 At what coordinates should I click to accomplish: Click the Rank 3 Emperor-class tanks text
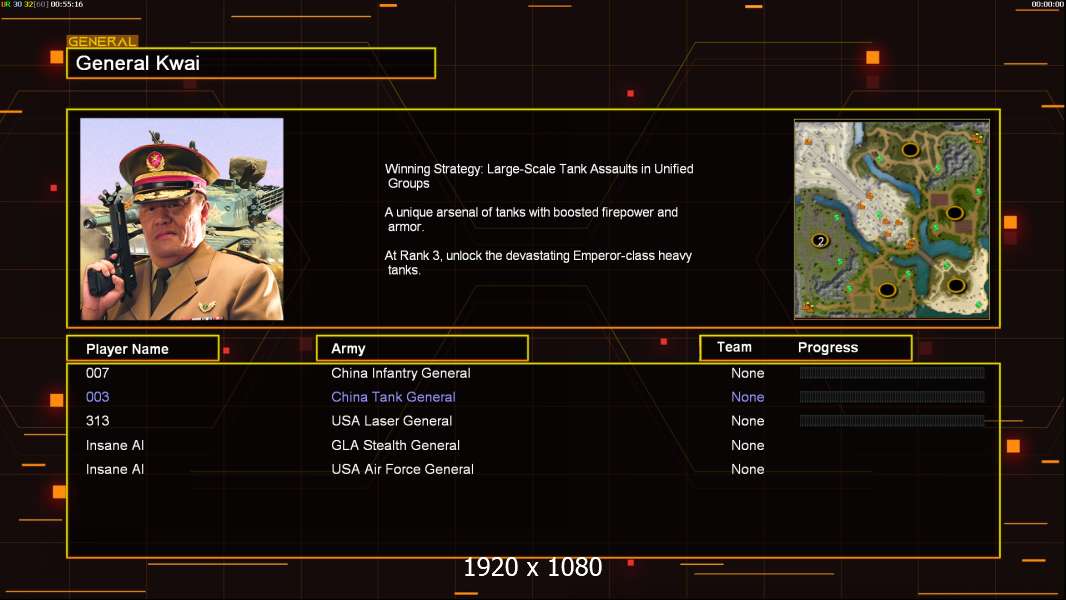(x=538, y=263)
